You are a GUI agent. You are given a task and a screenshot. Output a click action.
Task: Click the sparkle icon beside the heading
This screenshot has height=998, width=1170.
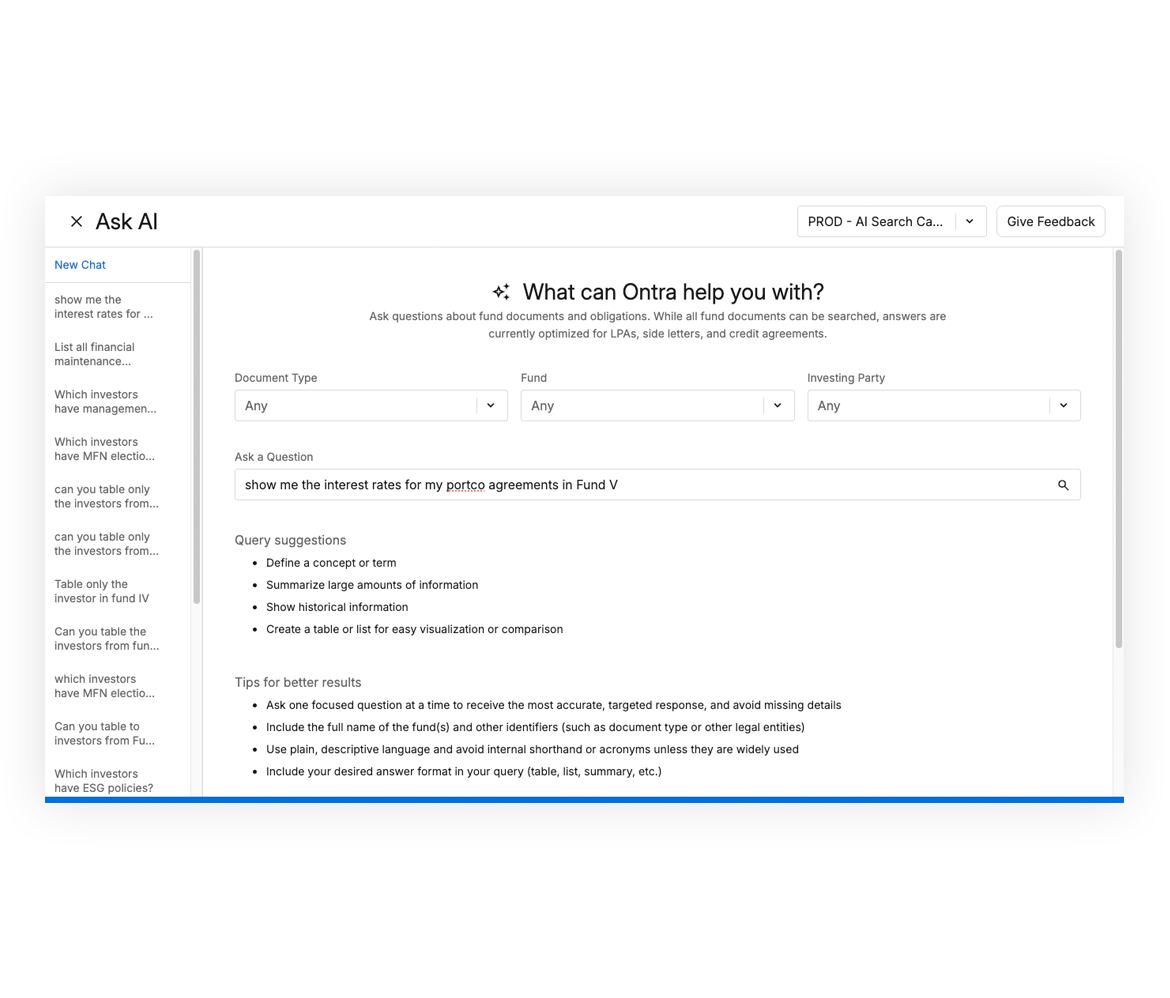(x=501, y=292)
